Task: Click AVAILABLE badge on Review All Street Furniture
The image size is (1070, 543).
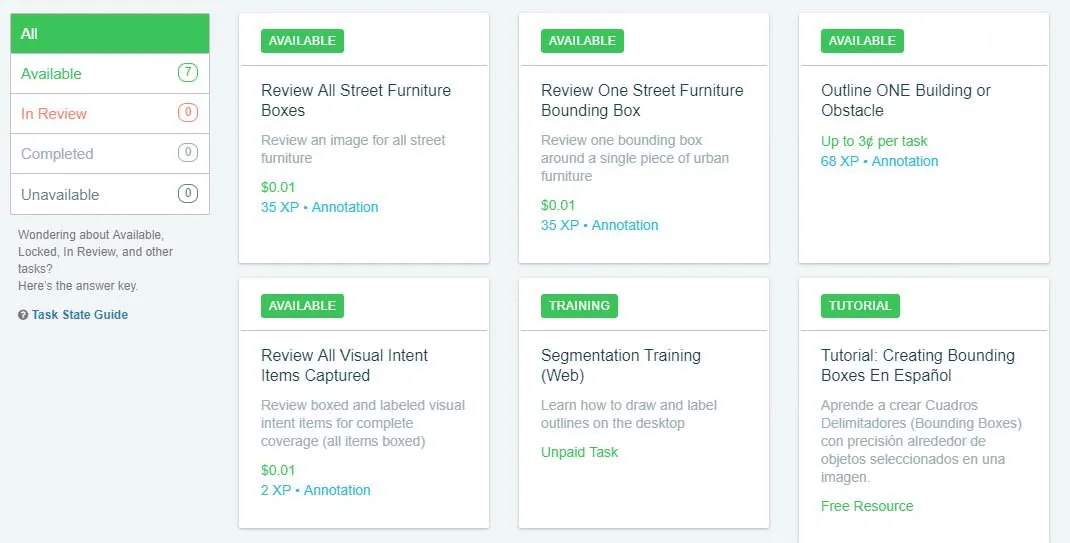Action: point(302,41)
